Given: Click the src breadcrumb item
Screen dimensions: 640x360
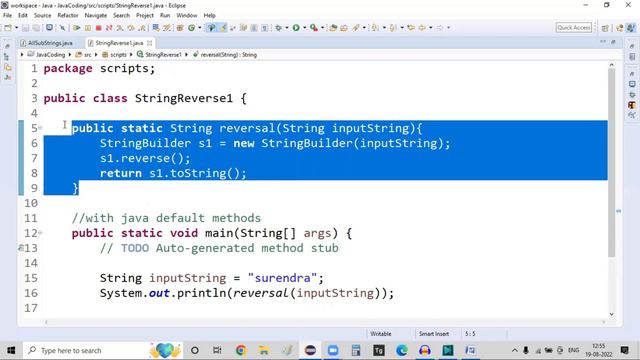Looking at the screenshot, I should point(84,54).
